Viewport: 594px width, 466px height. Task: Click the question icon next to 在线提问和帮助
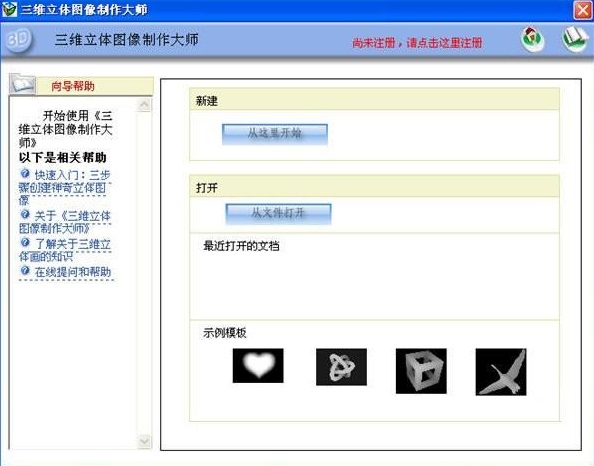point(25,271)
